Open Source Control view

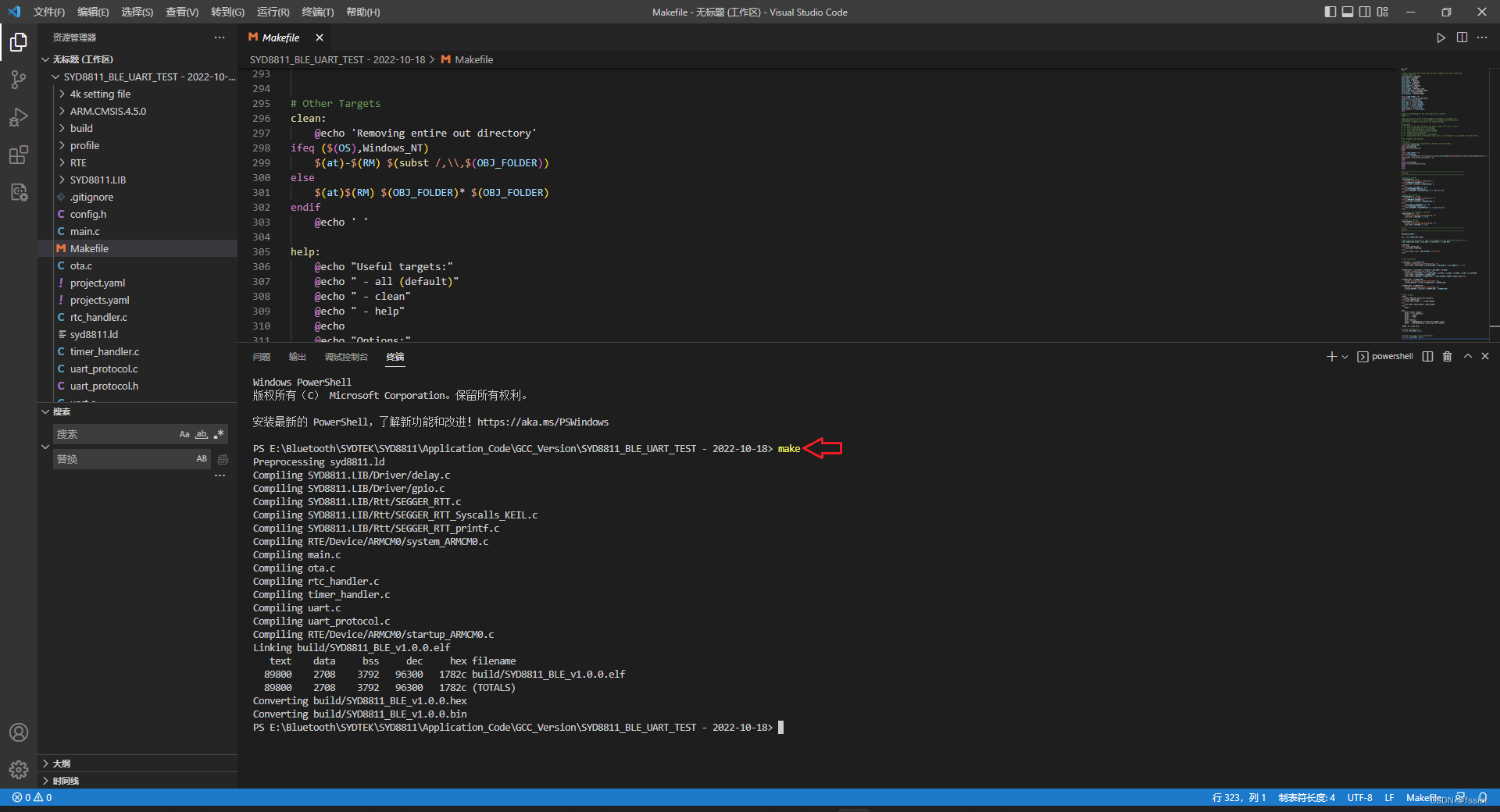pos(19,79)
